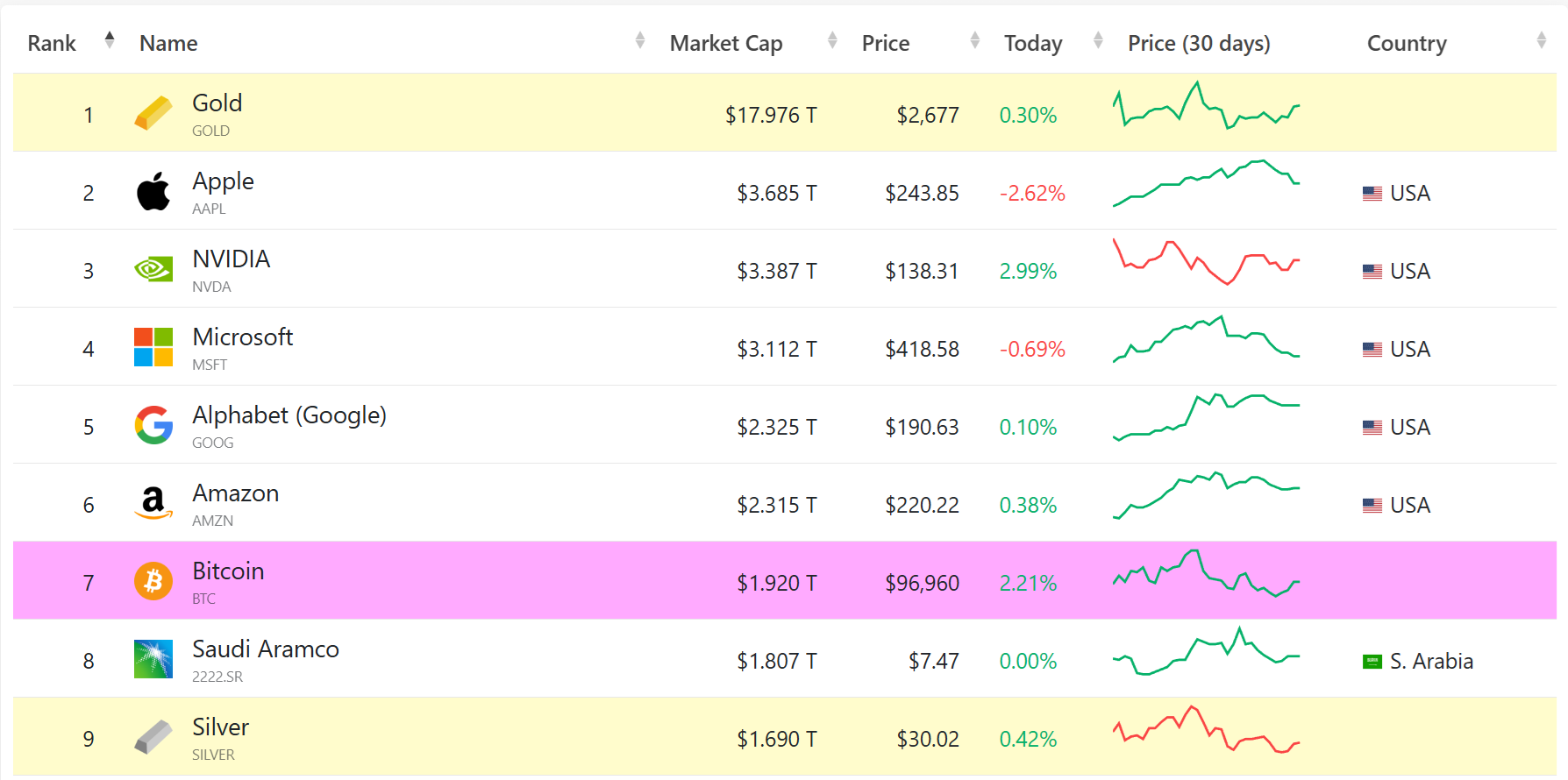Click the USA flag in Apple row

pos(1372,193)
